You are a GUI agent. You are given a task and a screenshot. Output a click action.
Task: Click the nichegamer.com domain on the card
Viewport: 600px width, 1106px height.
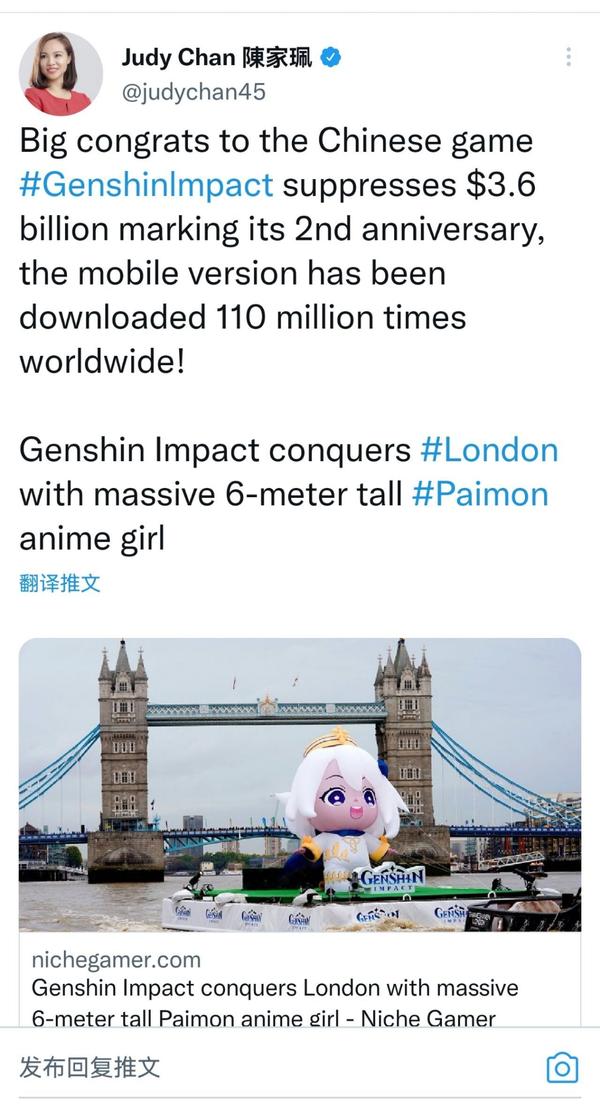[x=116, y=960]
